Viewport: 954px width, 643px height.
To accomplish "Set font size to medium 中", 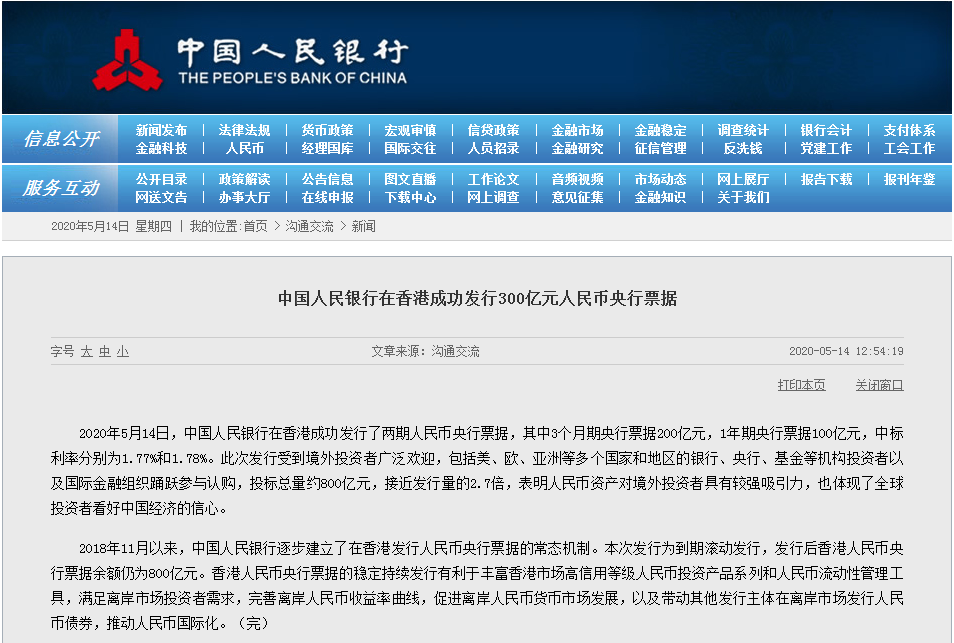I will [x=105, y=352].
